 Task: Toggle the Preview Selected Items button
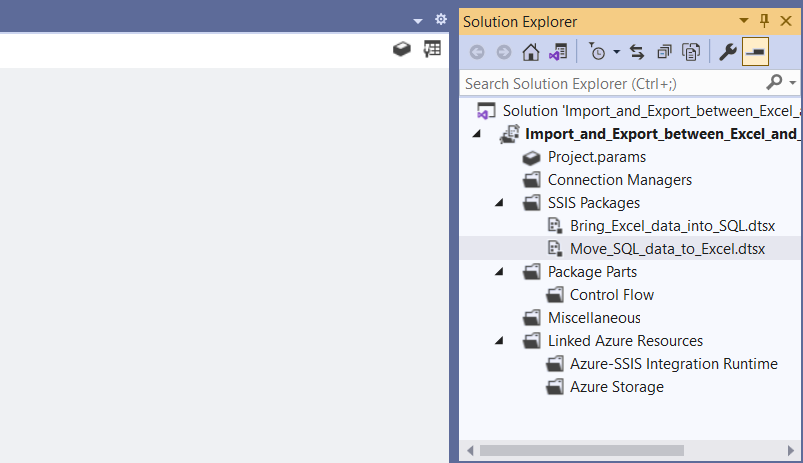click(x=755, y=51)
